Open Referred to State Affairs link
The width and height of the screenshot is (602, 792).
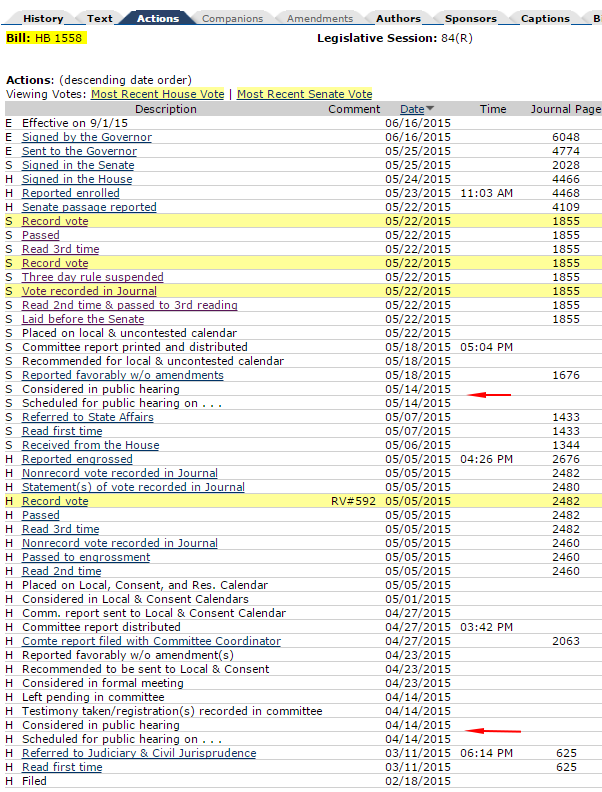tap(89, 417)
